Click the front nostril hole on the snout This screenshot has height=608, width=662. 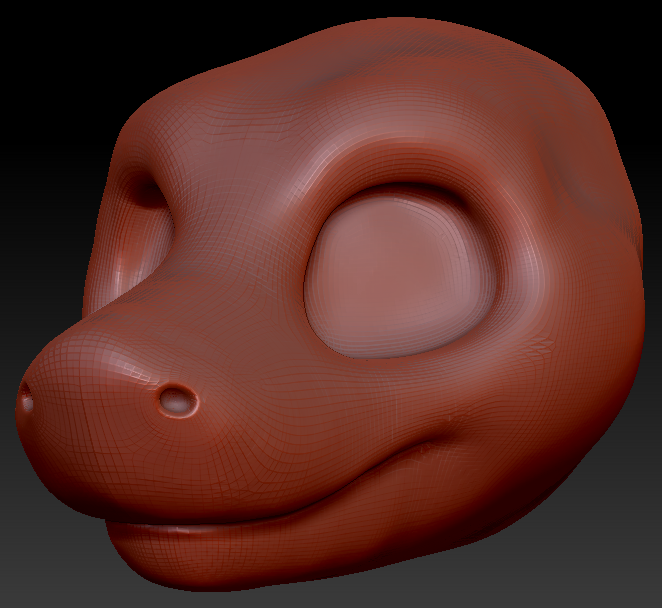point(178,400)
